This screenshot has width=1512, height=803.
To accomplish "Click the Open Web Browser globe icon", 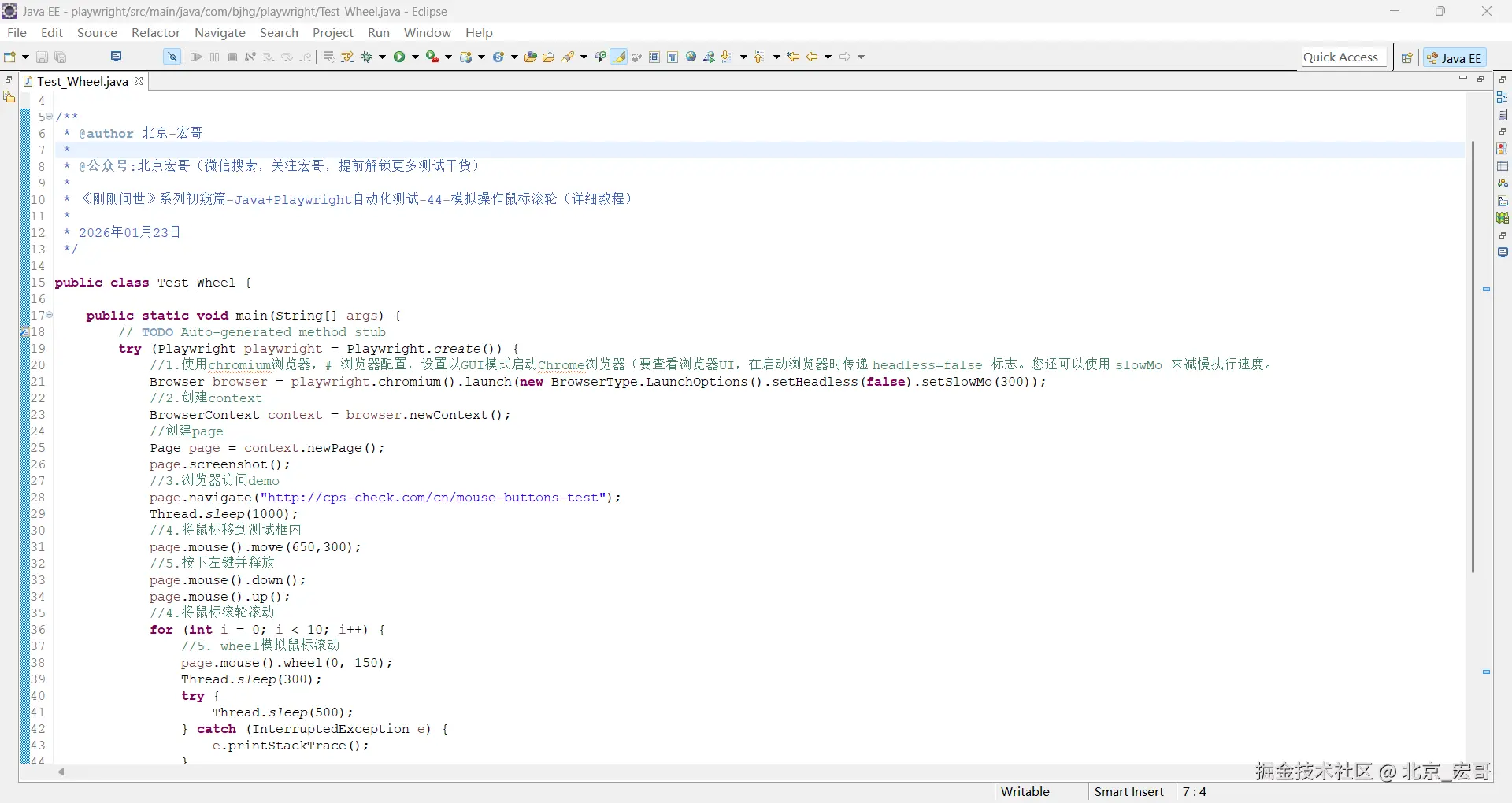I will pyautogui.click(x=691, y=57).
